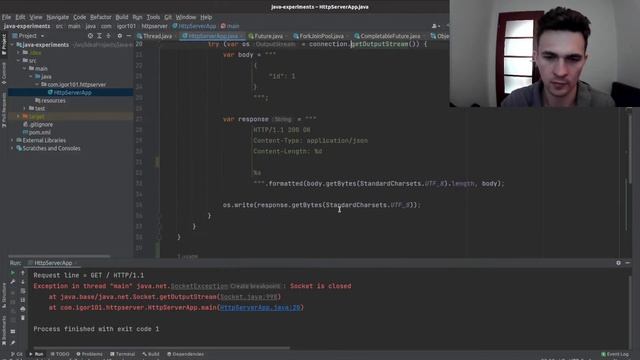Open the Build tool window

[151, 354]
